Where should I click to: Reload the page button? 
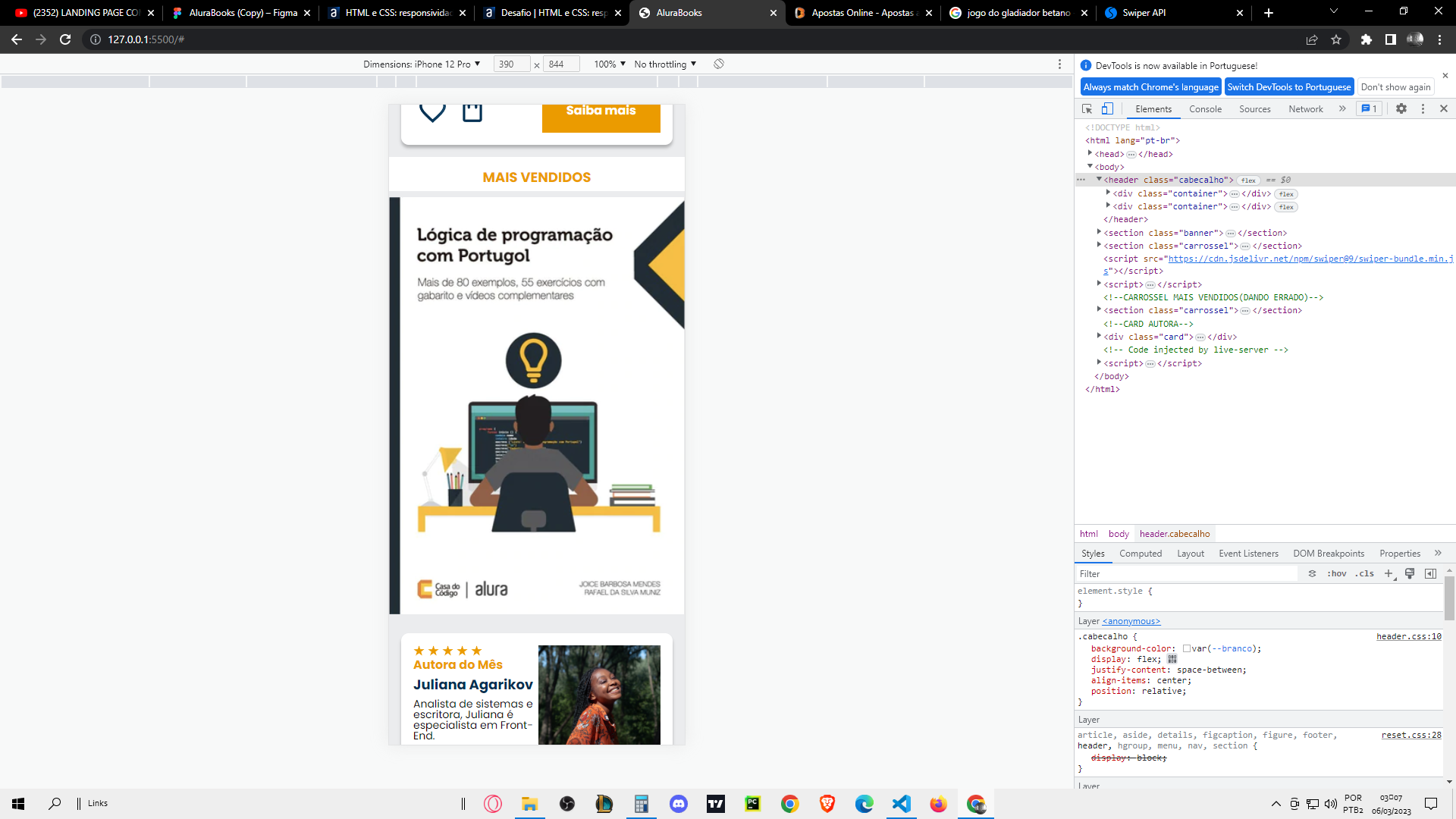point(65,39)
